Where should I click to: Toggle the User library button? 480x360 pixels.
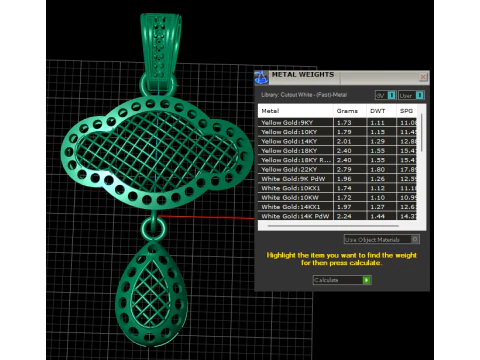pyautogui.click(x=411, y=95)
